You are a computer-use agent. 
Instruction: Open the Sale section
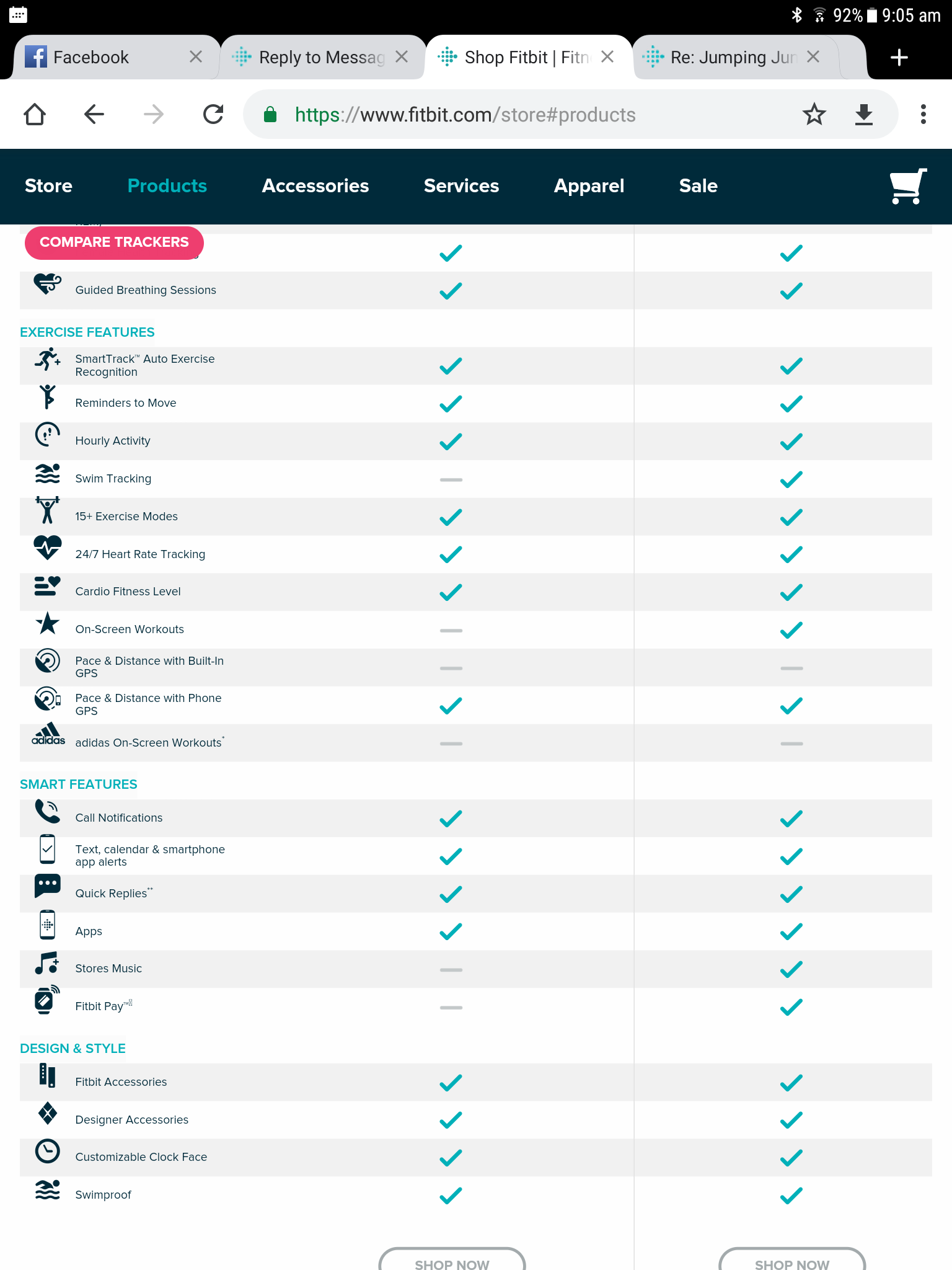(x=698, y=186)
